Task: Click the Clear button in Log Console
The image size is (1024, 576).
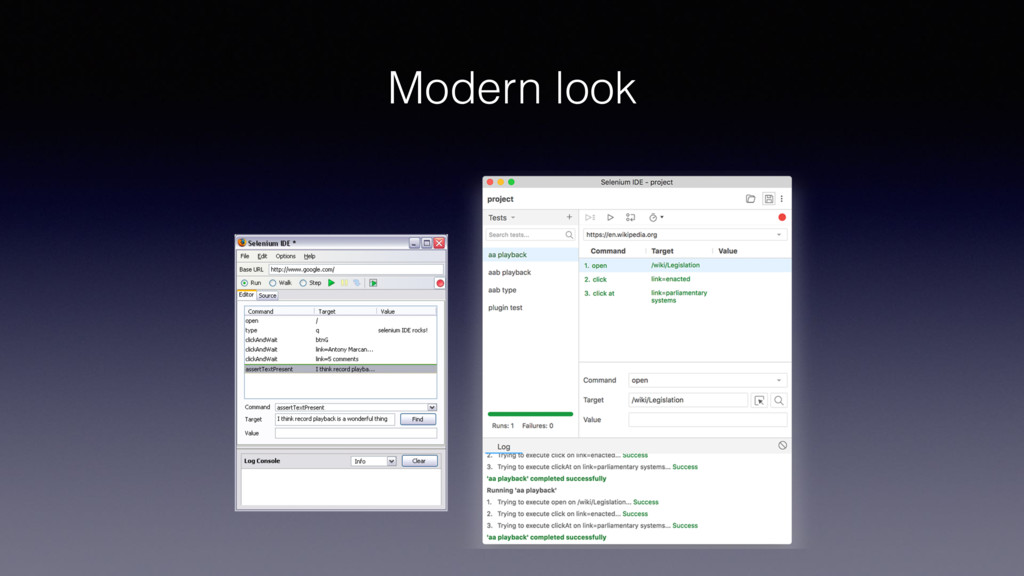Action: [419, 461]
